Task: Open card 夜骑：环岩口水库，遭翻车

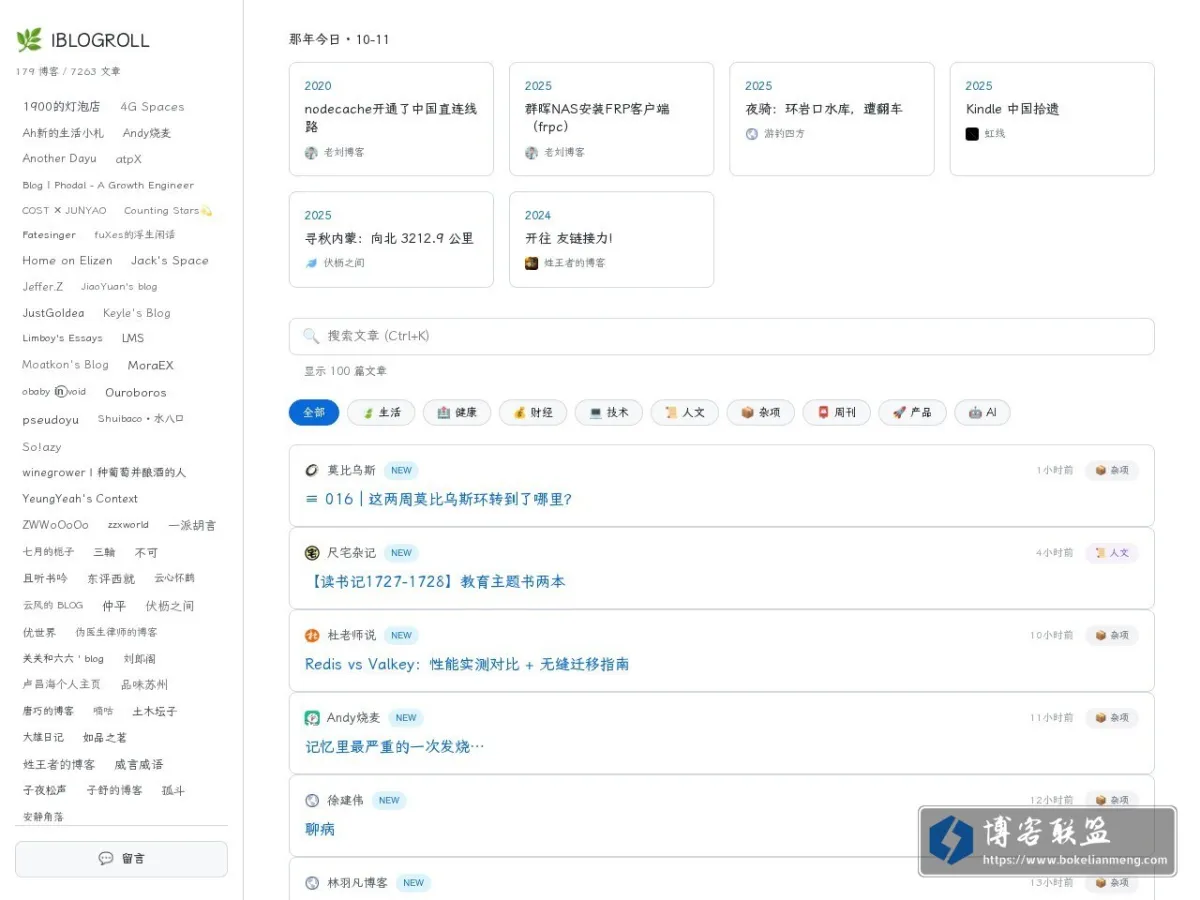Action: pos(832,119)
